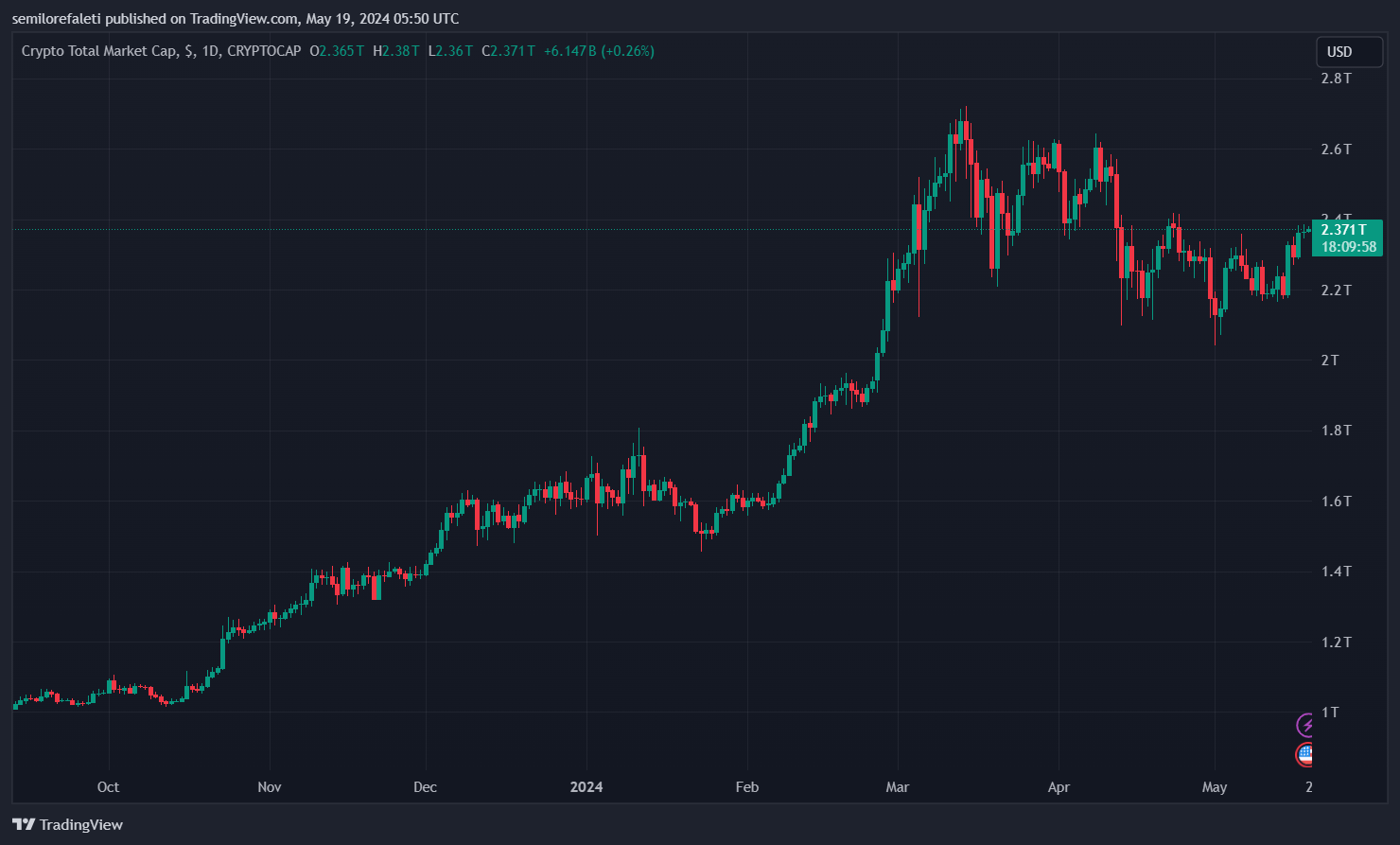
Task: Click the Crypto Total Market Cap title
Action: [98, 51]
